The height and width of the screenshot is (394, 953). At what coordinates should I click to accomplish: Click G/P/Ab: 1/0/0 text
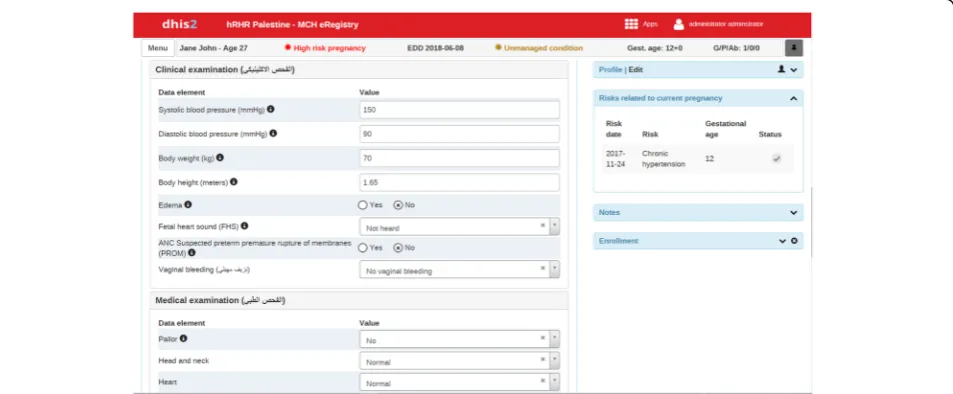pyautogui.click(x=736, y=48)
